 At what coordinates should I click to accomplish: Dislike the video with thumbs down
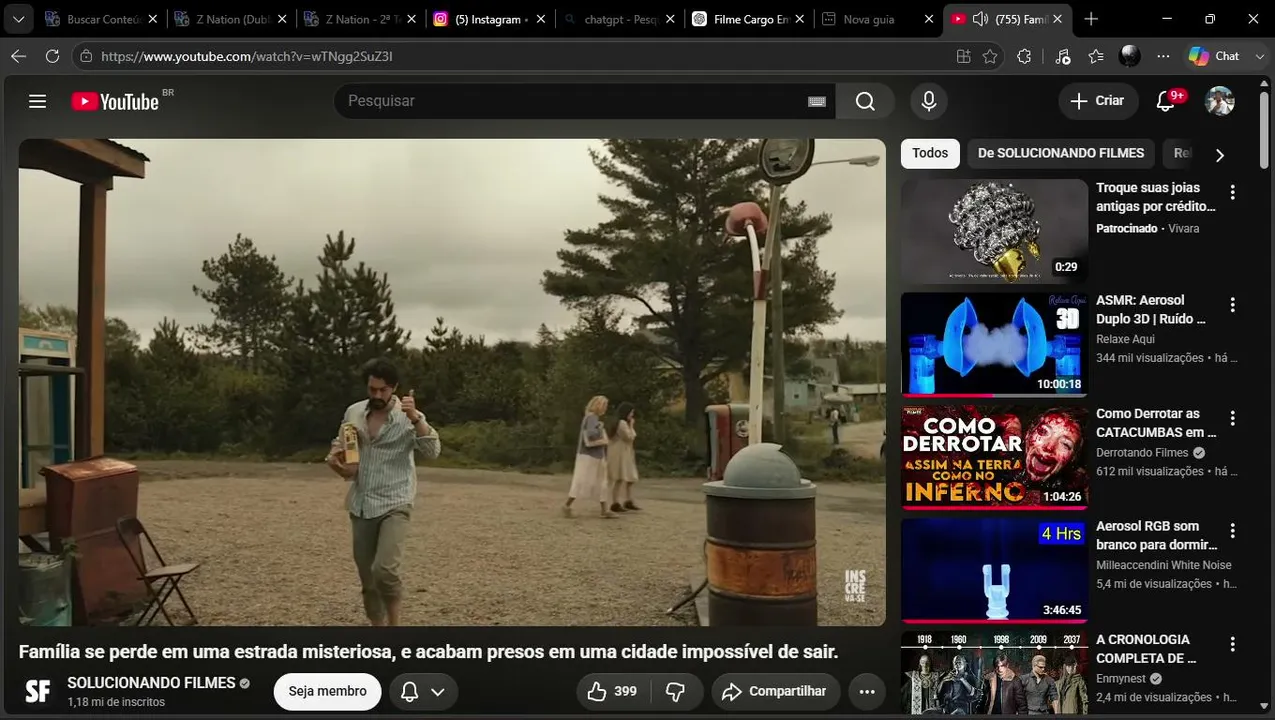[676, 691]
